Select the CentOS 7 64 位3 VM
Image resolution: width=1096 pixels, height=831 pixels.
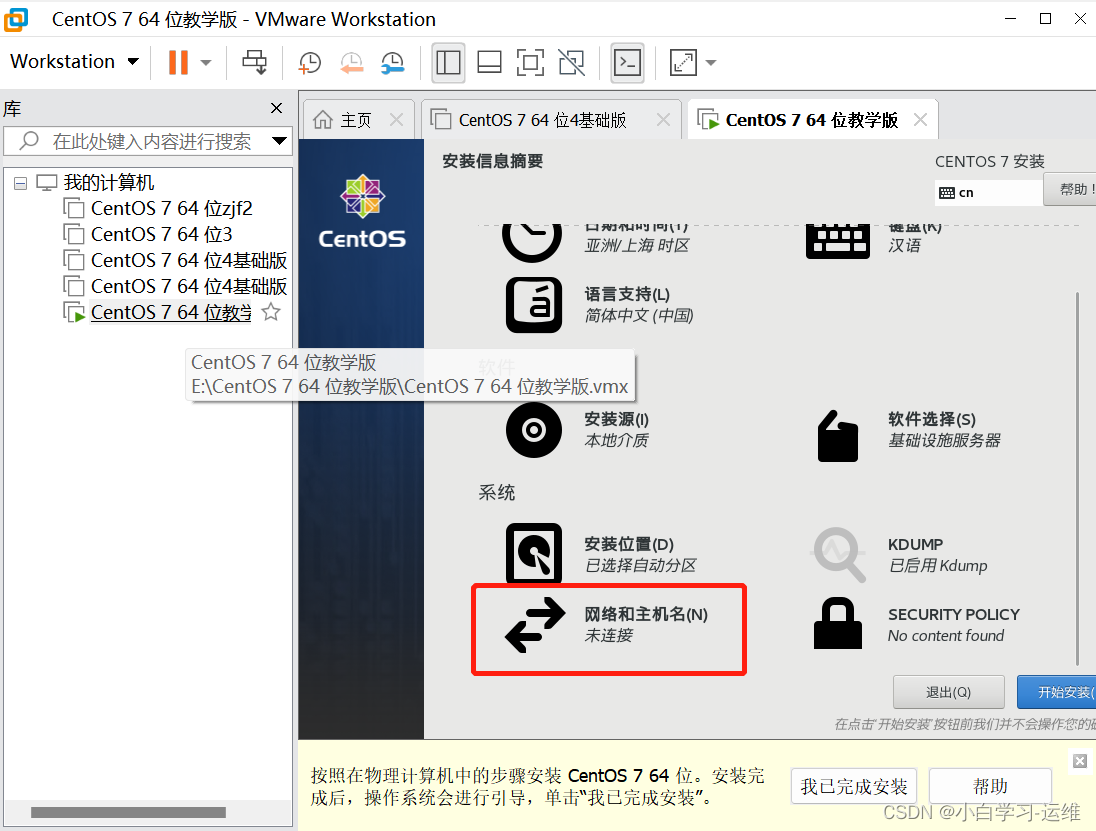tap(161, 234)
